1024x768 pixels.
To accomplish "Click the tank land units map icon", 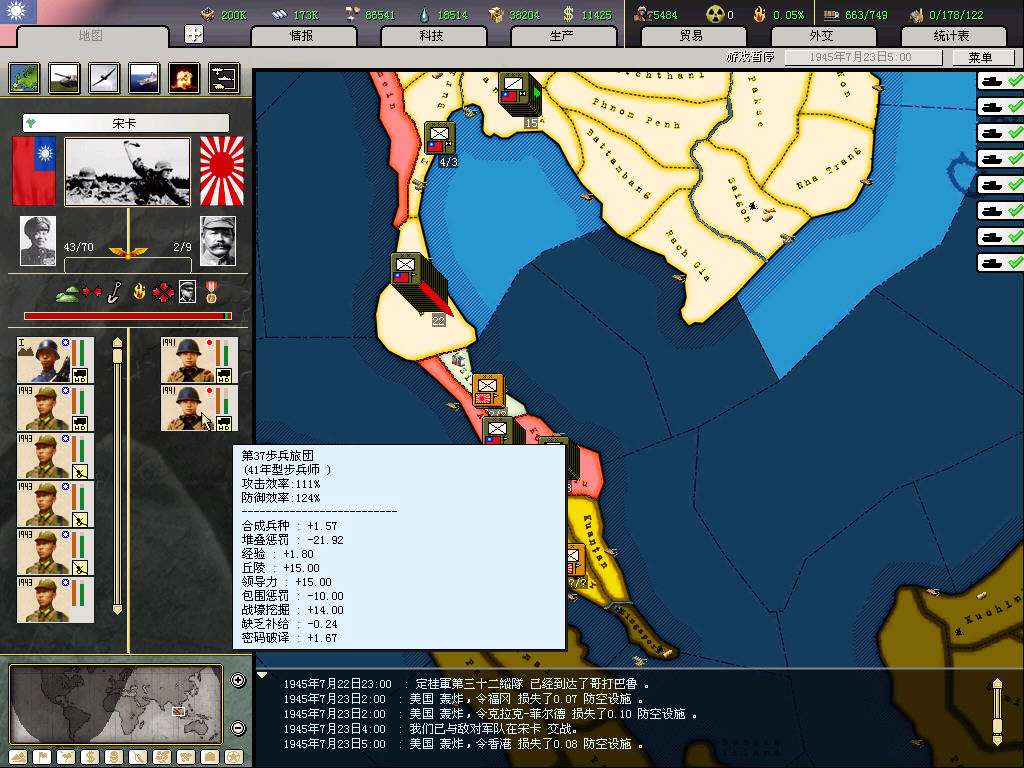I will [64, 78].
